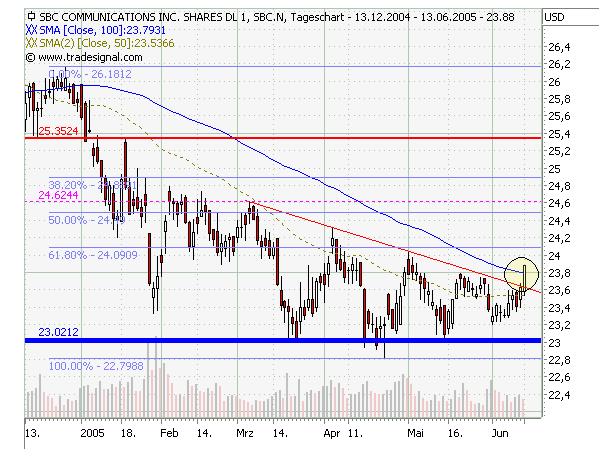This screenshot has width=600, height=450.
Task: Click the yellow highlight circle on the breakout candle
Action: coord(523,271)
